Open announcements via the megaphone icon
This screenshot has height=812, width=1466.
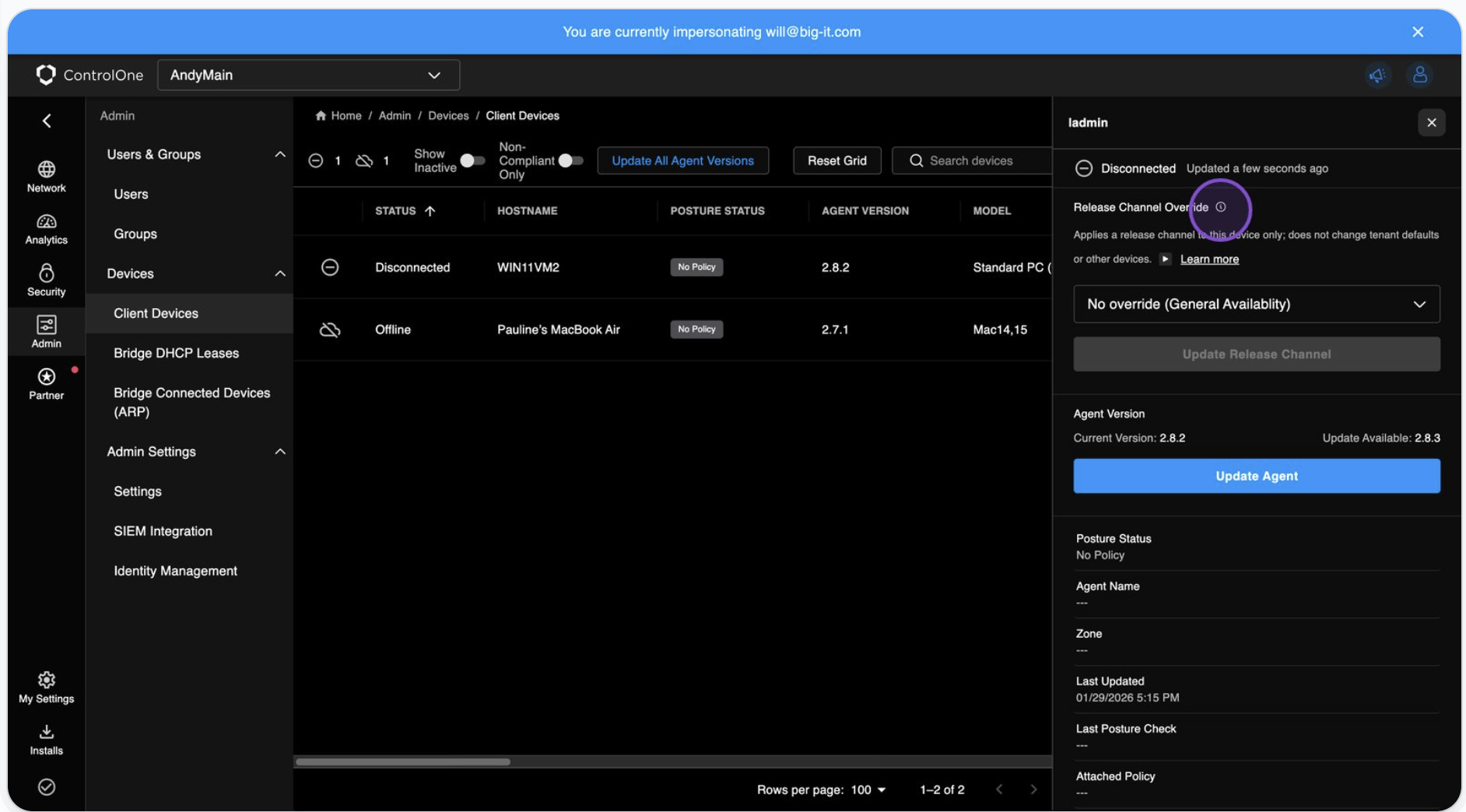1377,75
